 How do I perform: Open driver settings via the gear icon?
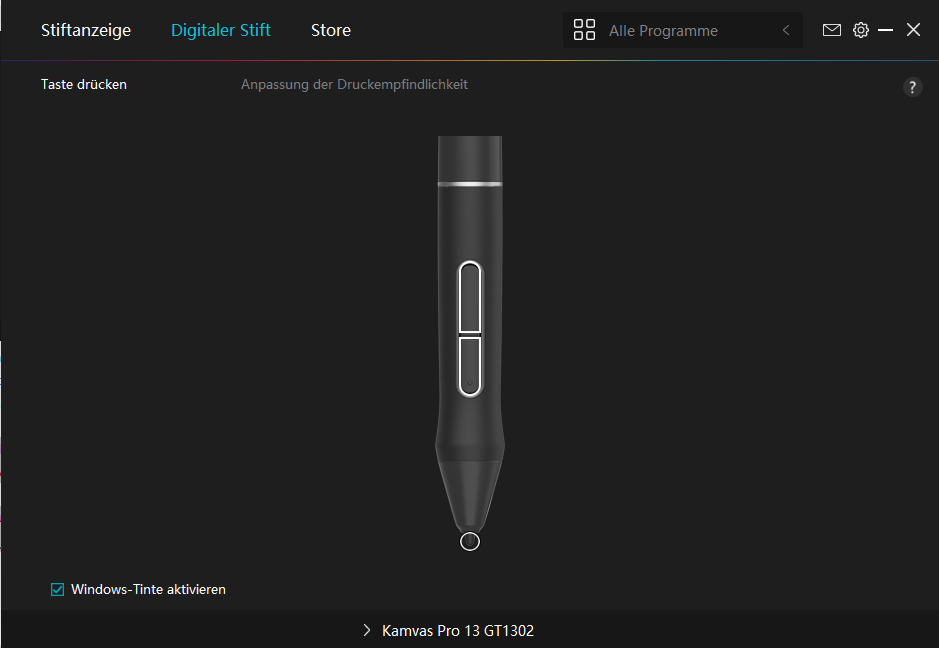(861, 30)
